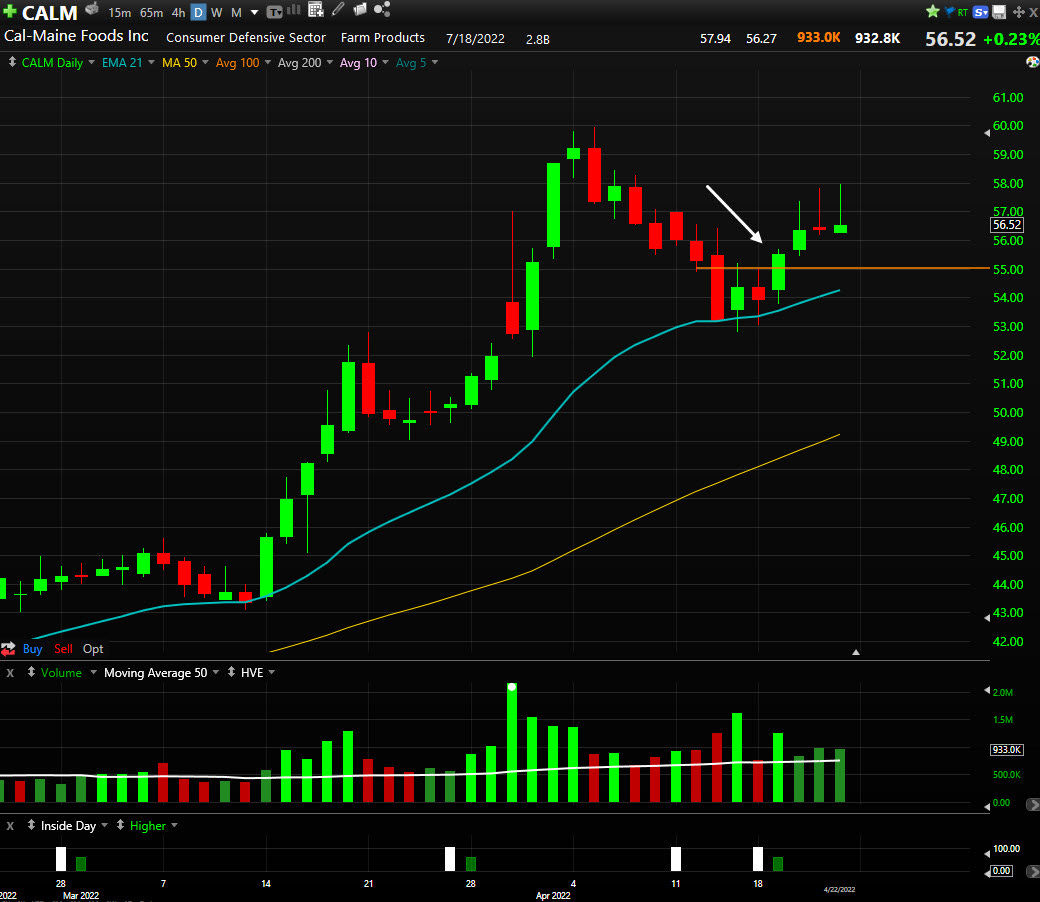Viewport: 1040px width, 902px height.
Task: Open the CALM Daily dropdown
Action: pyautogui.click(x=91, y=62)
